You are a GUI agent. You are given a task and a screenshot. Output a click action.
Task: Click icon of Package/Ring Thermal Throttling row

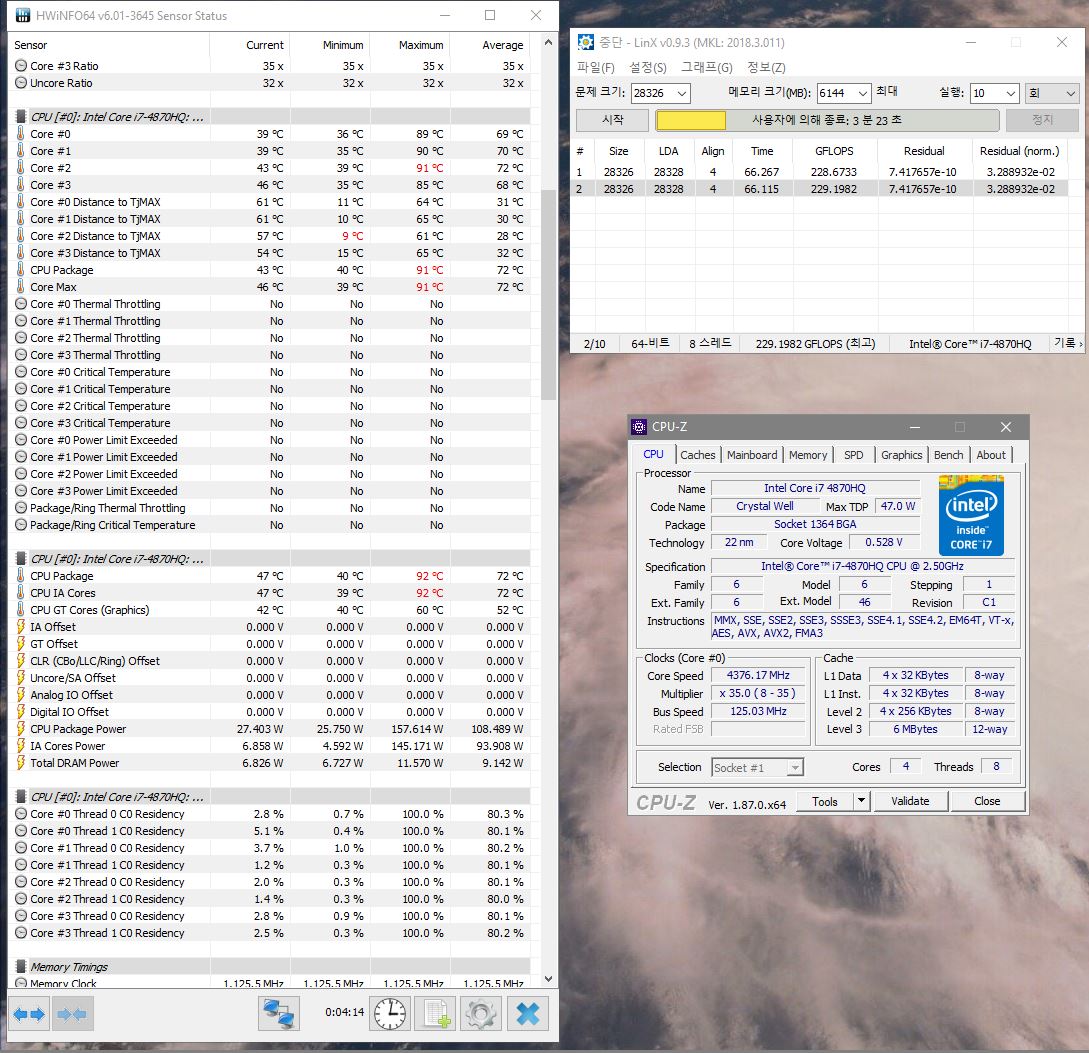tap(21, 508)
